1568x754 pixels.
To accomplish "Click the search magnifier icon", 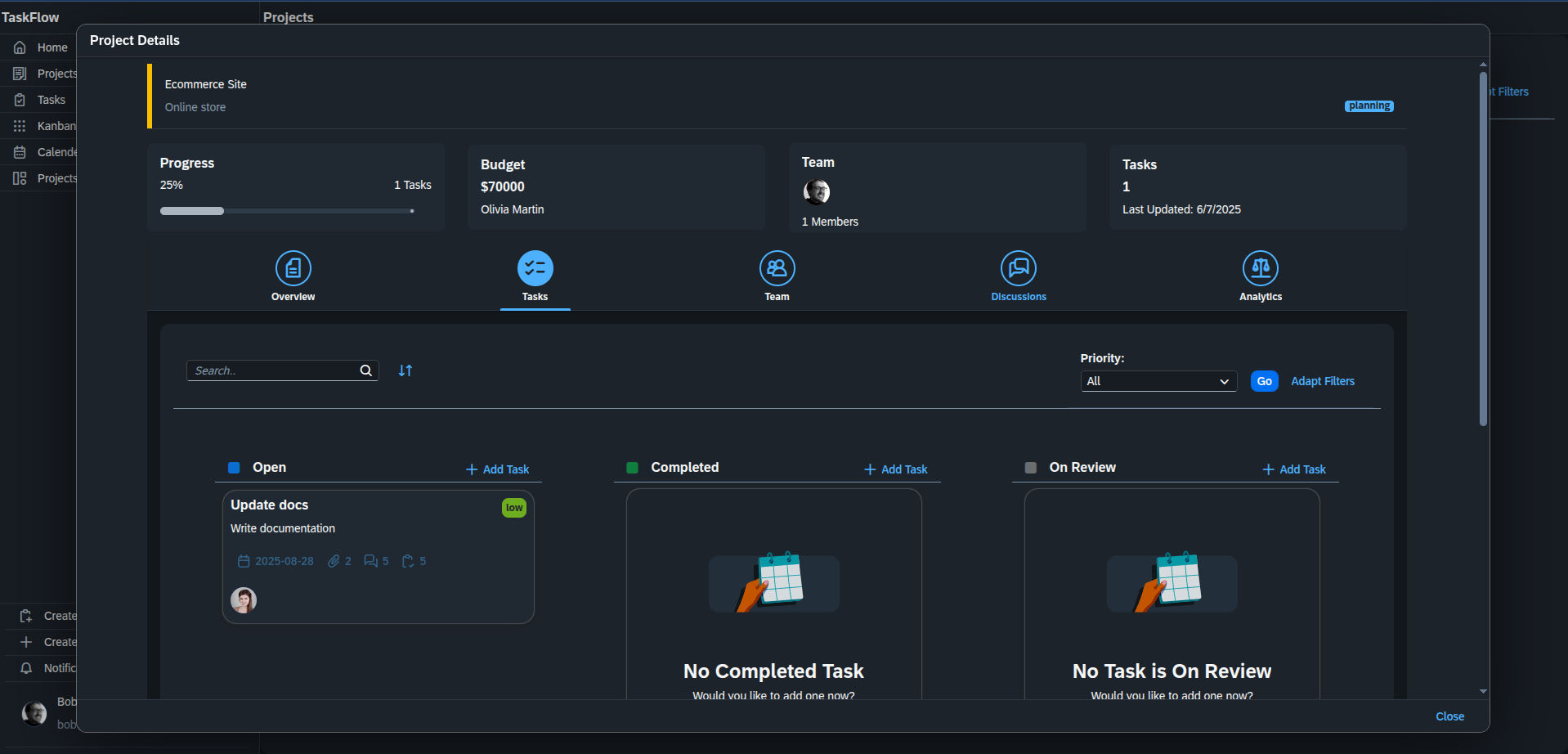I will [366, 370].
